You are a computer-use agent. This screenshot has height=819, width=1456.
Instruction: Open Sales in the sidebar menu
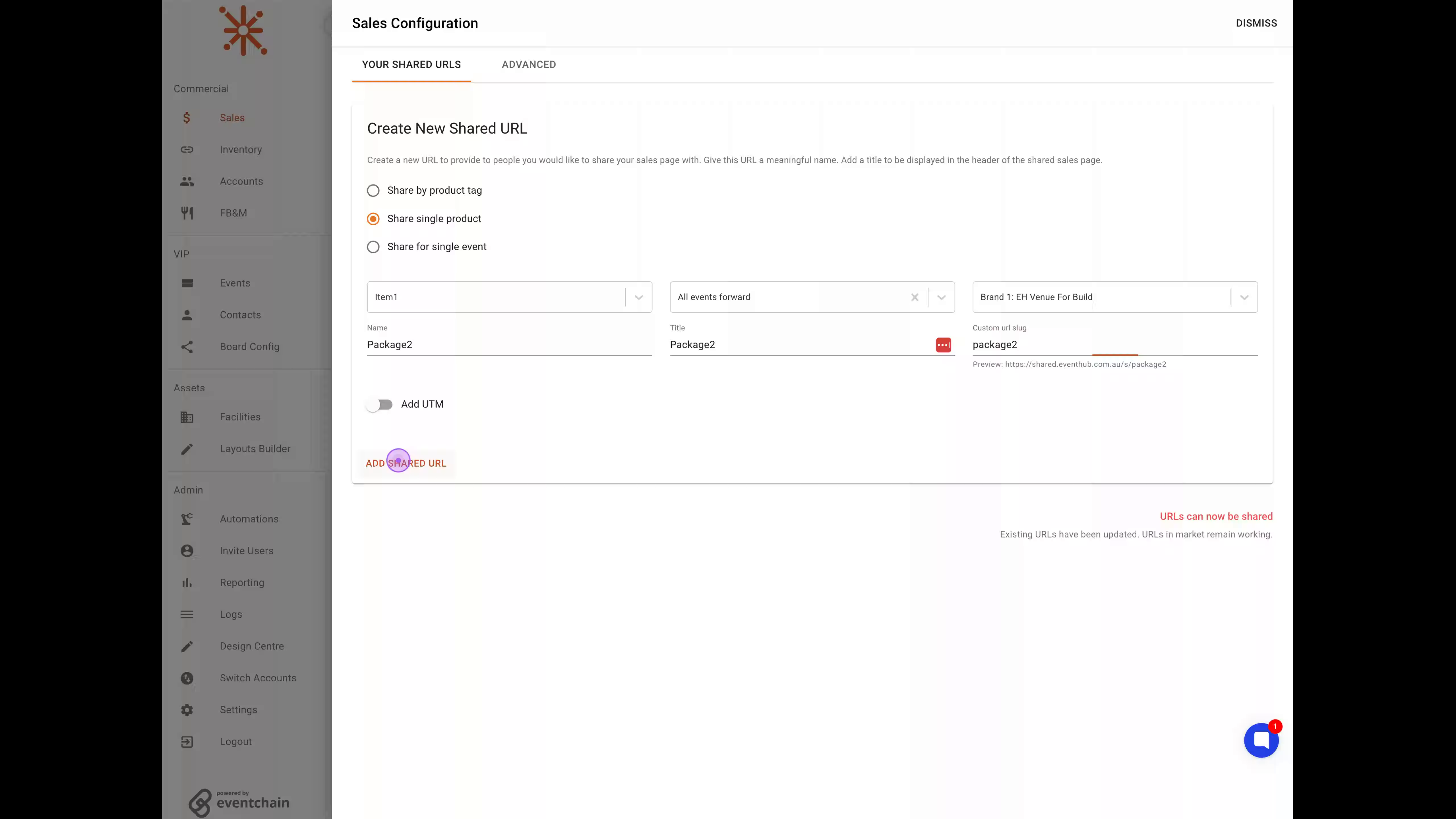click(232, 117)
